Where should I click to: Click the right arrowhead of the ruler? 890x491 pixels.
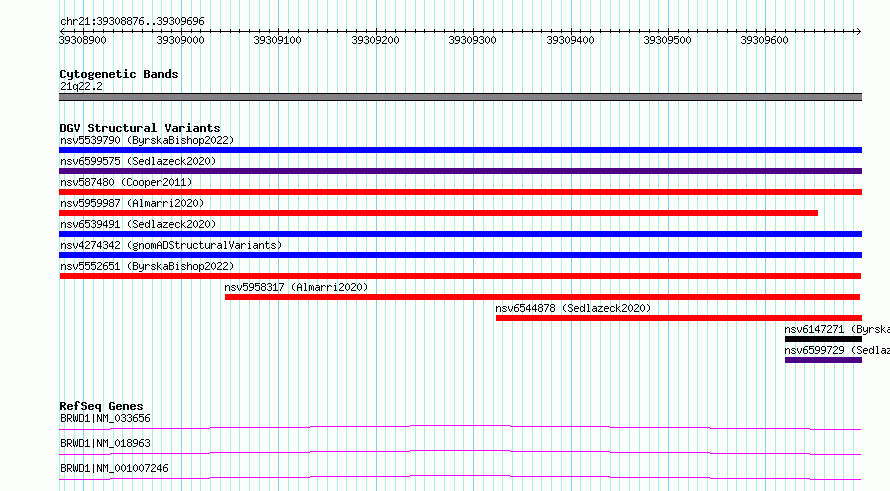[859, 31]
